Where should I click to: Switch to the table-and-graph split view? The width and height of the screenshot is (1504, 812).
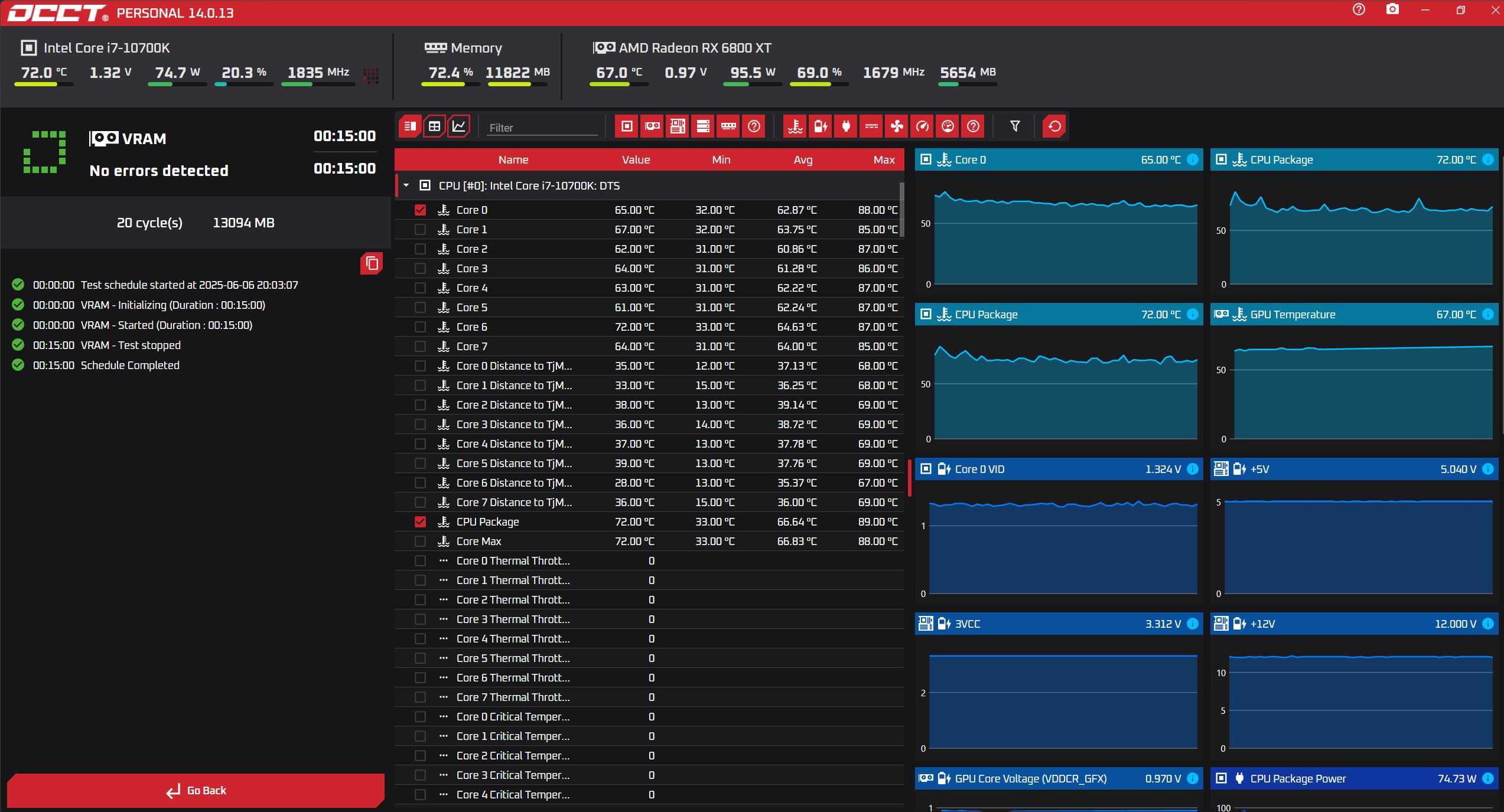point(409,126)
